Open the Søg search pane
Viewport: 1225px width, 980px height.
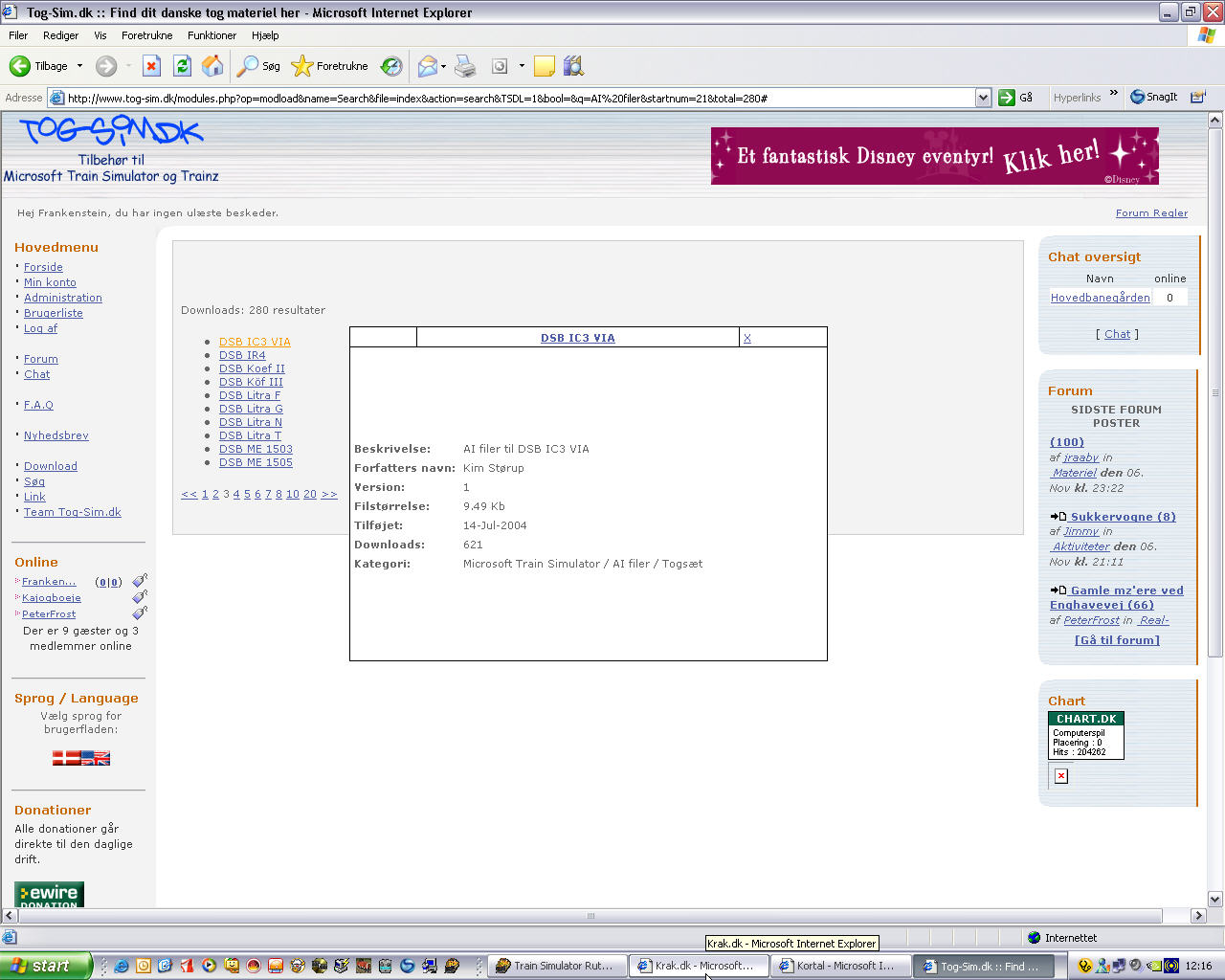pyautogui.click(x=258, y=66)
